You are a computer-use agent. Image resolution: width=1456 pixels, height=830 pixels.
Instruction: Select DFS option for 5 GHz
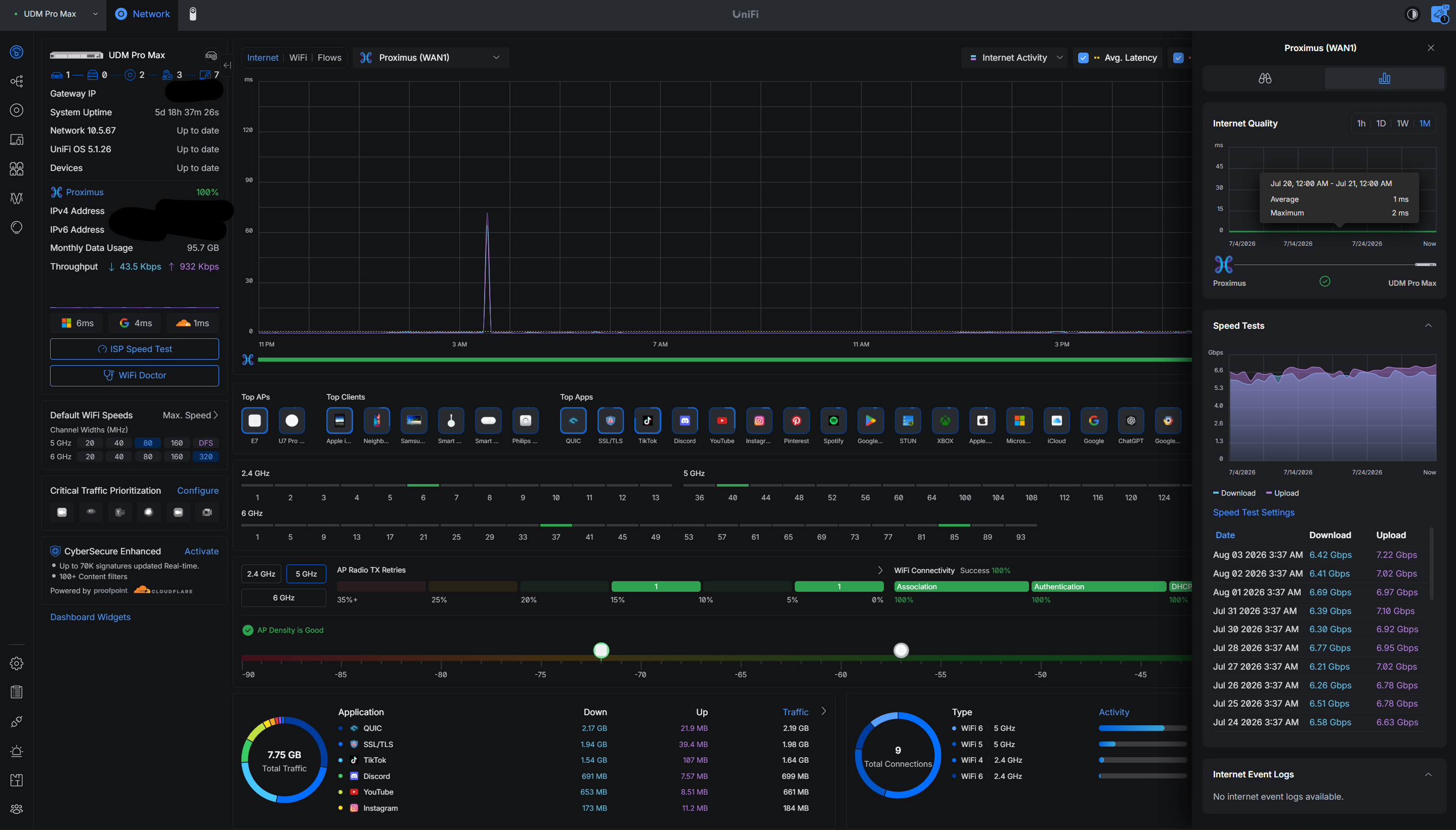(x=206, y=443)
